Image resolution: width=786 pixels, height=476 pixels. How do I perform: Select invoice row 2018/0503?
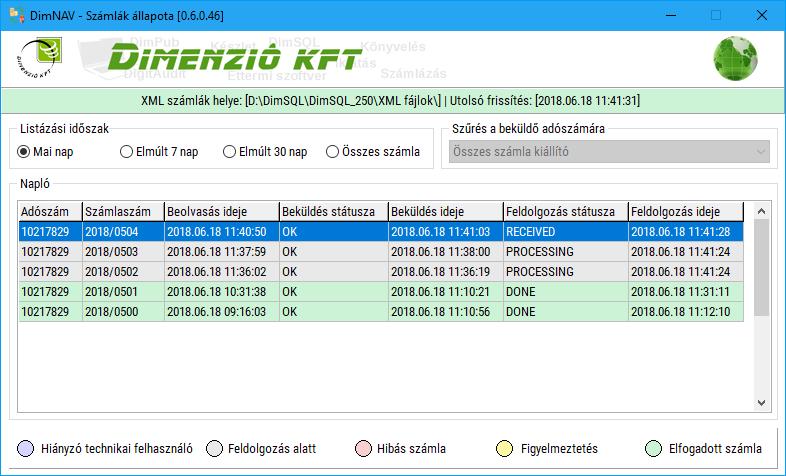(x=381, y=252)
